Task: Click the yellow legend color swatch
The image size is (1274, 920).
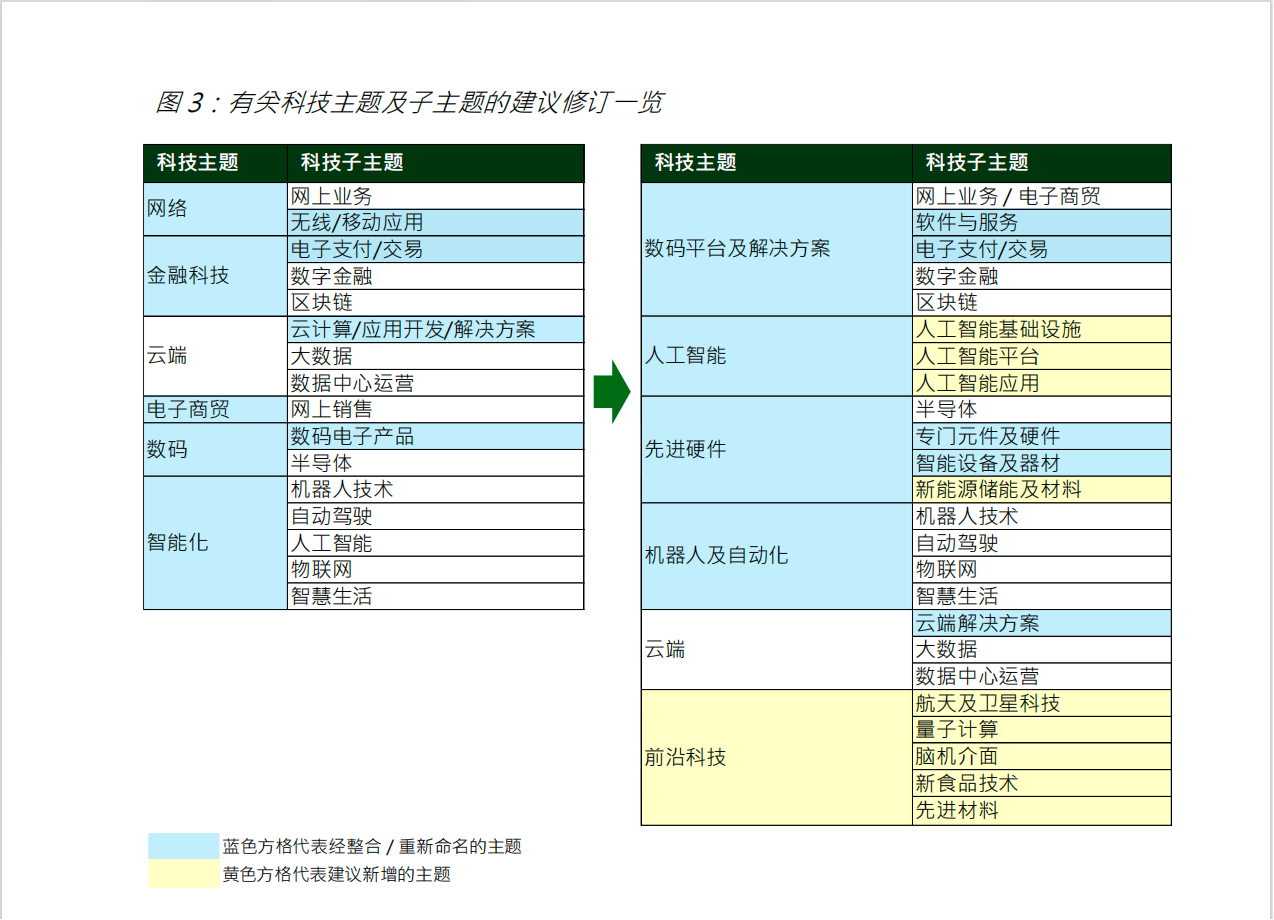Action: pyautogui.click(x=184, y=874)
